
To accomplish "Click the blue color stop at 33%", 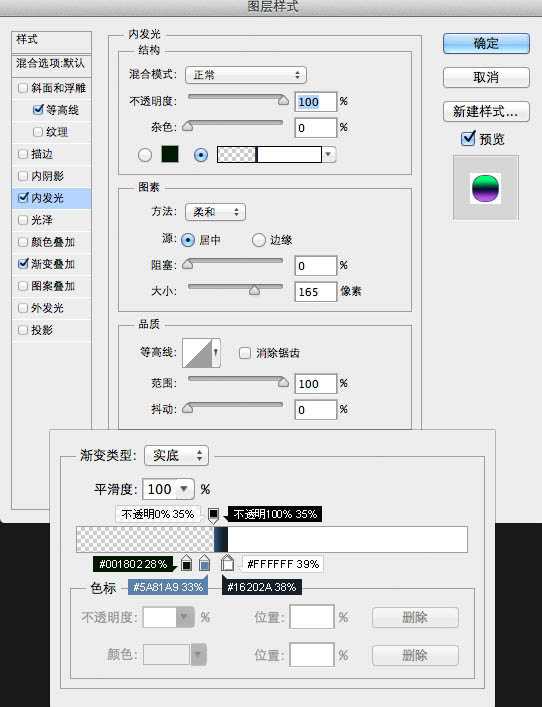I will (205, 563).
